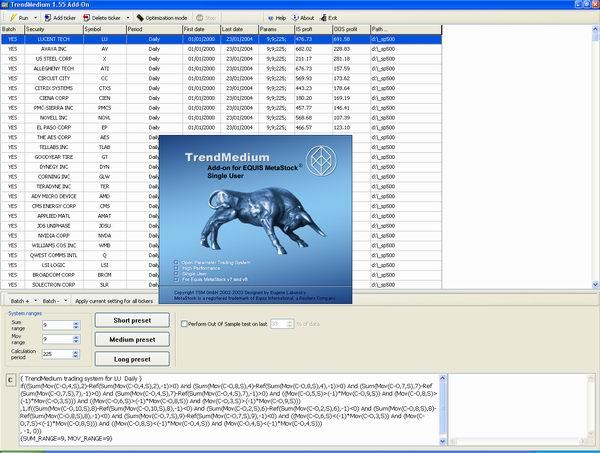Screen dimensions: 600x453
Task: Sort by the IS profit column header
Action: (x=313, y=29)
